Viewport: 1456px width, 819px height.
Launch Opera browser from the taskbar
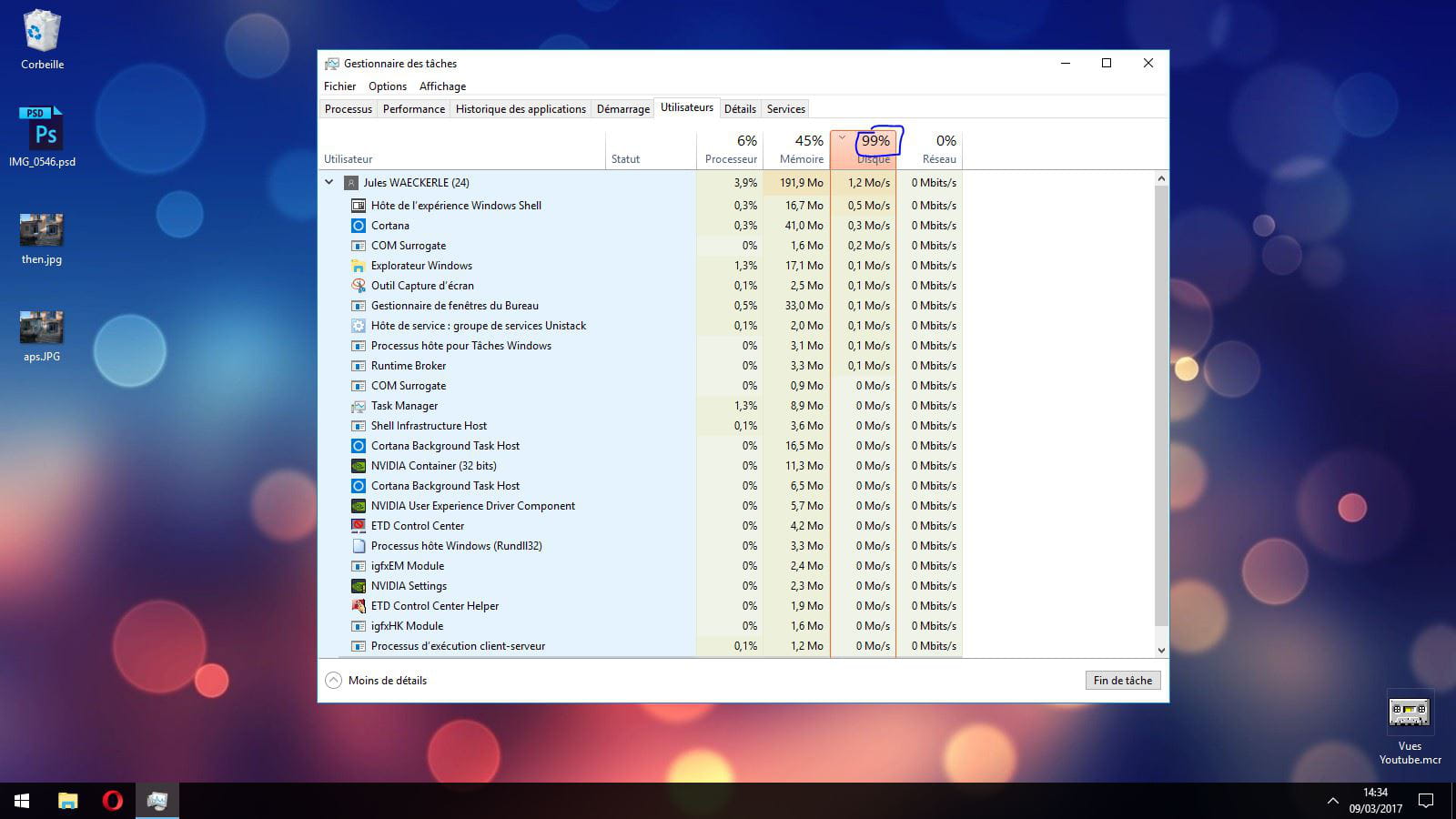click(112, 801)
